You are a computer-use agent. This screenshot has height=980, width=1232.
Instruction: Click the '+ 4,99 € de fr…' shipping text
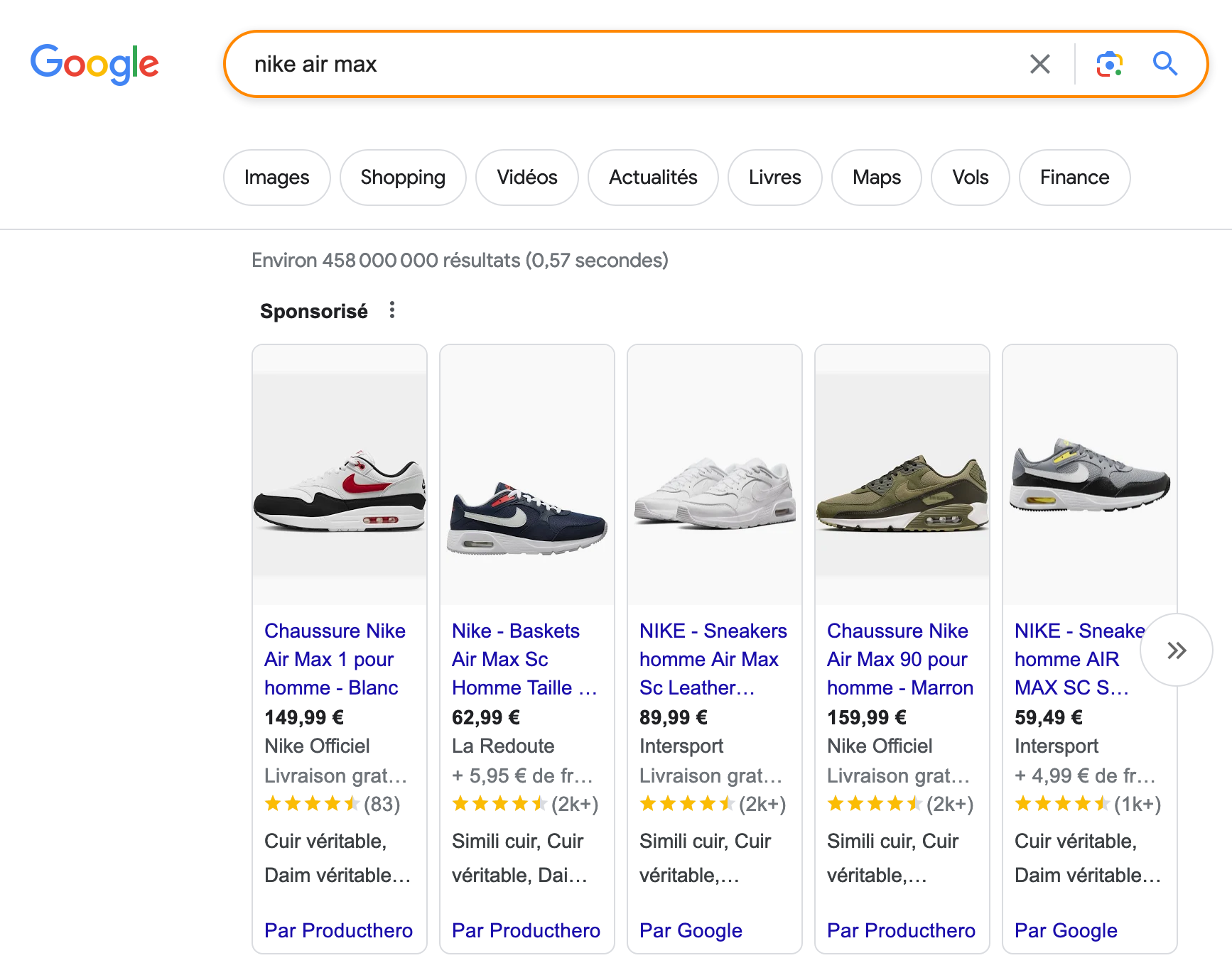click(1085, 775)
